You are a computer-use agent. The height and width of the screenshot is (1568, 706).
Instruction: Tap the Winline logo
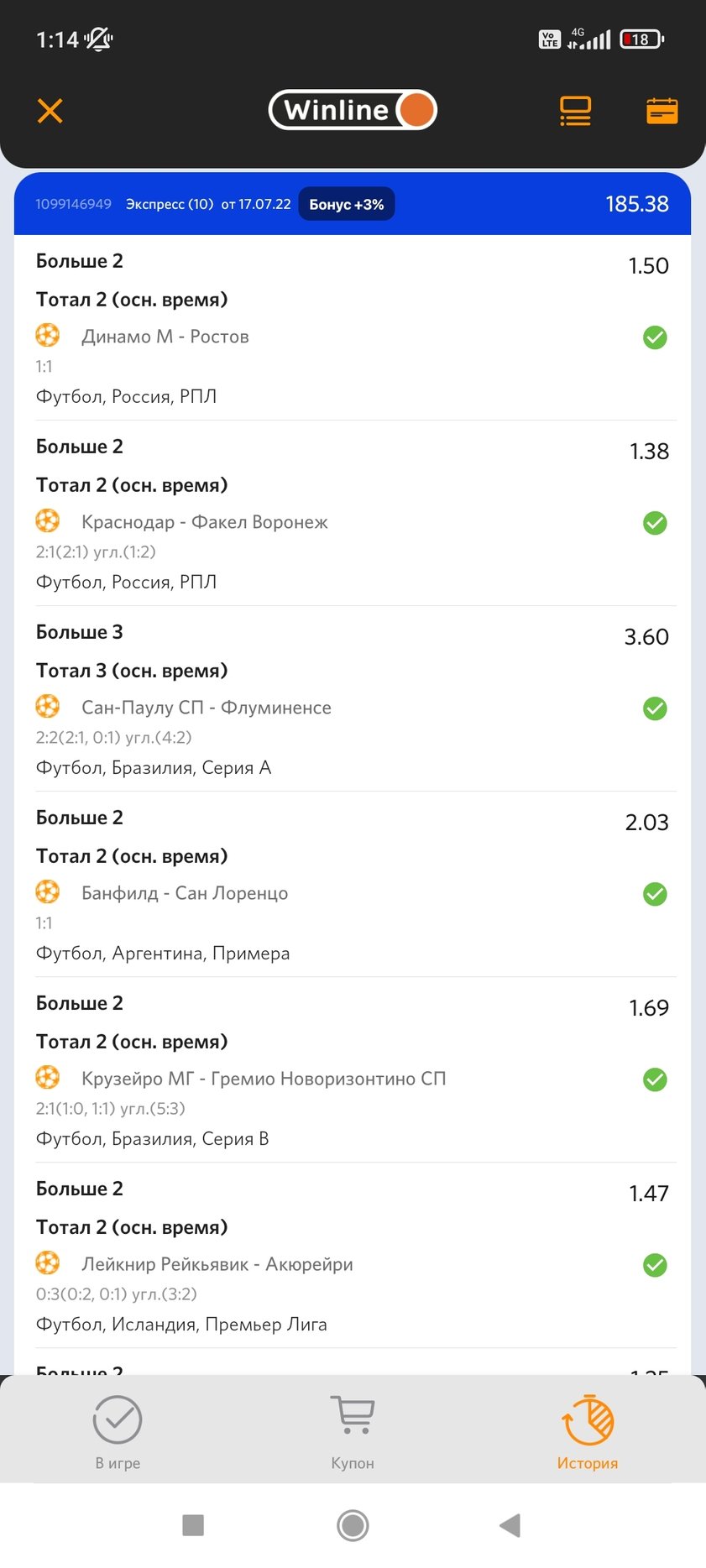pyautogui.click(x=353, y=110)
